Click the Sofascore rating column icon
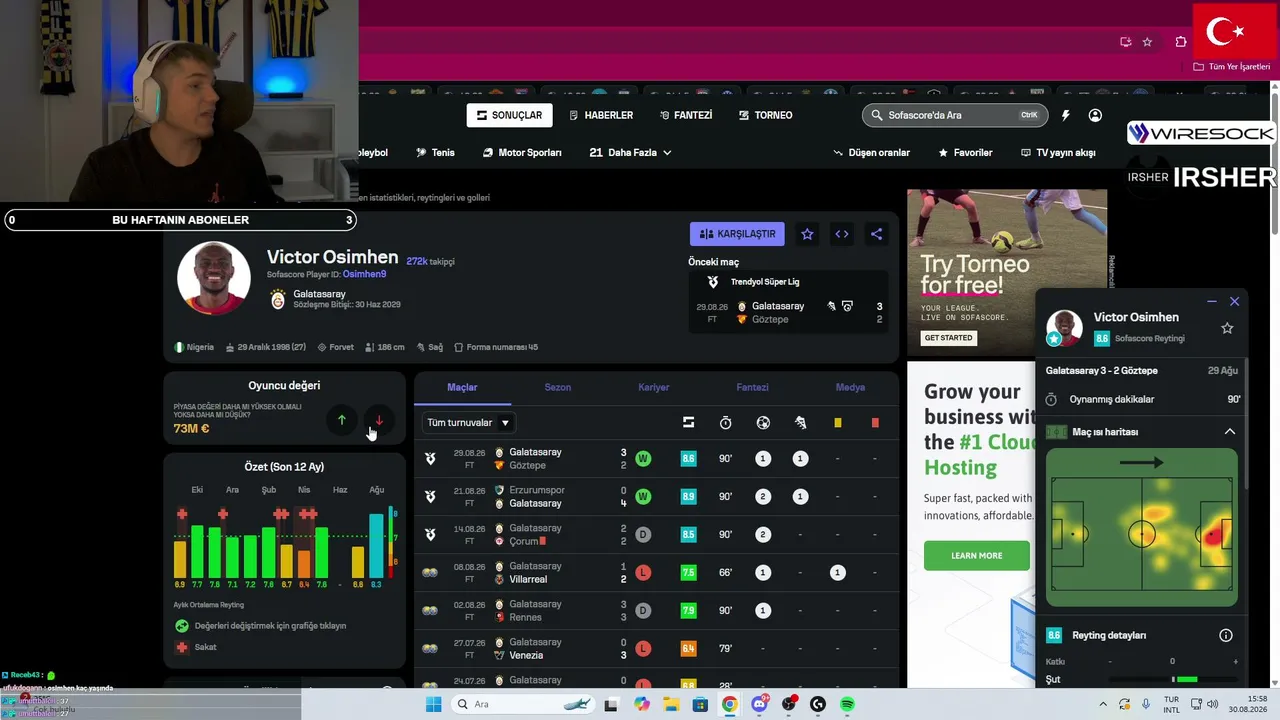Viewport: 1280px width, 720px height. (x=688, y=423)
